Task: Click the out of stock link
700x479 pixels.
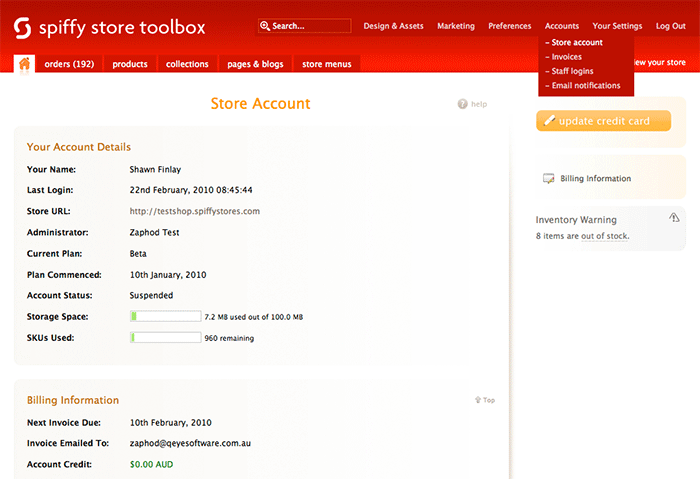Action: 604,236
